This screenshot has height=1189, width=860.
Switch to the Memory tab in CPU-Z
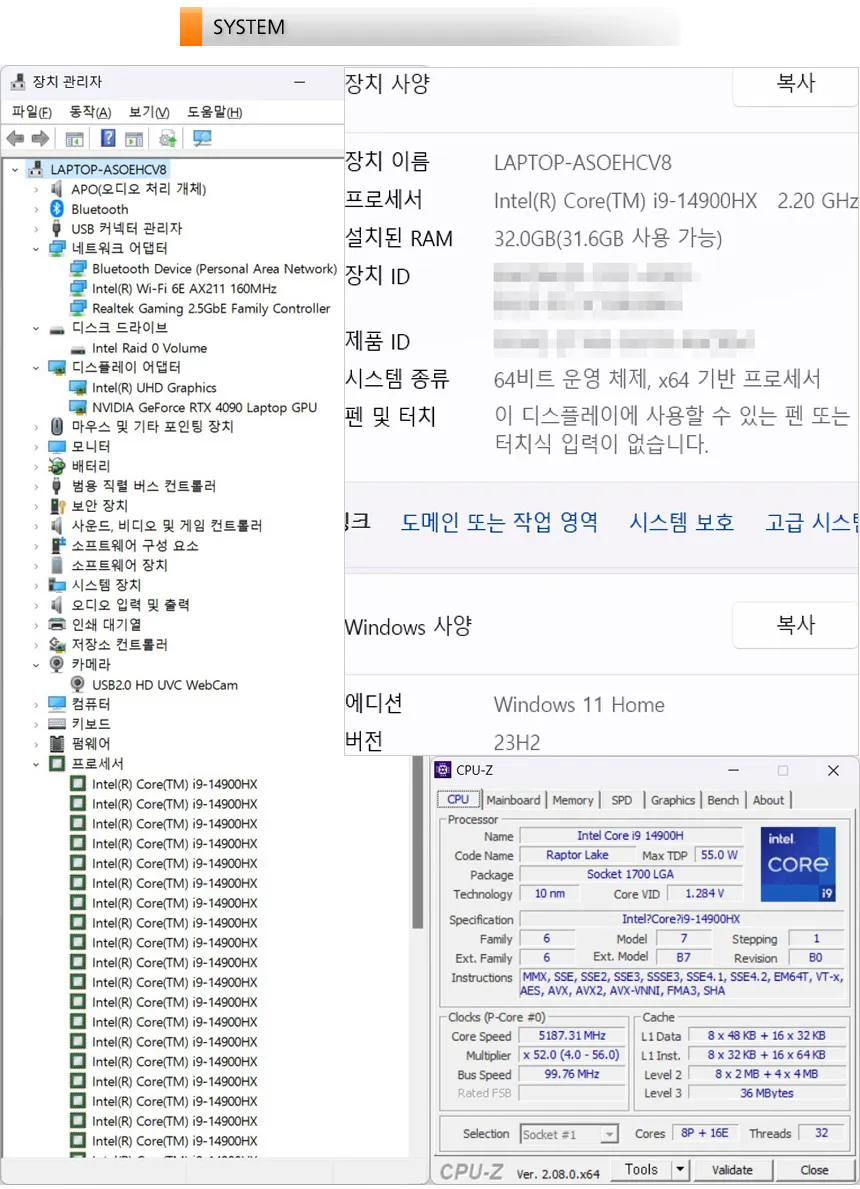573,800
